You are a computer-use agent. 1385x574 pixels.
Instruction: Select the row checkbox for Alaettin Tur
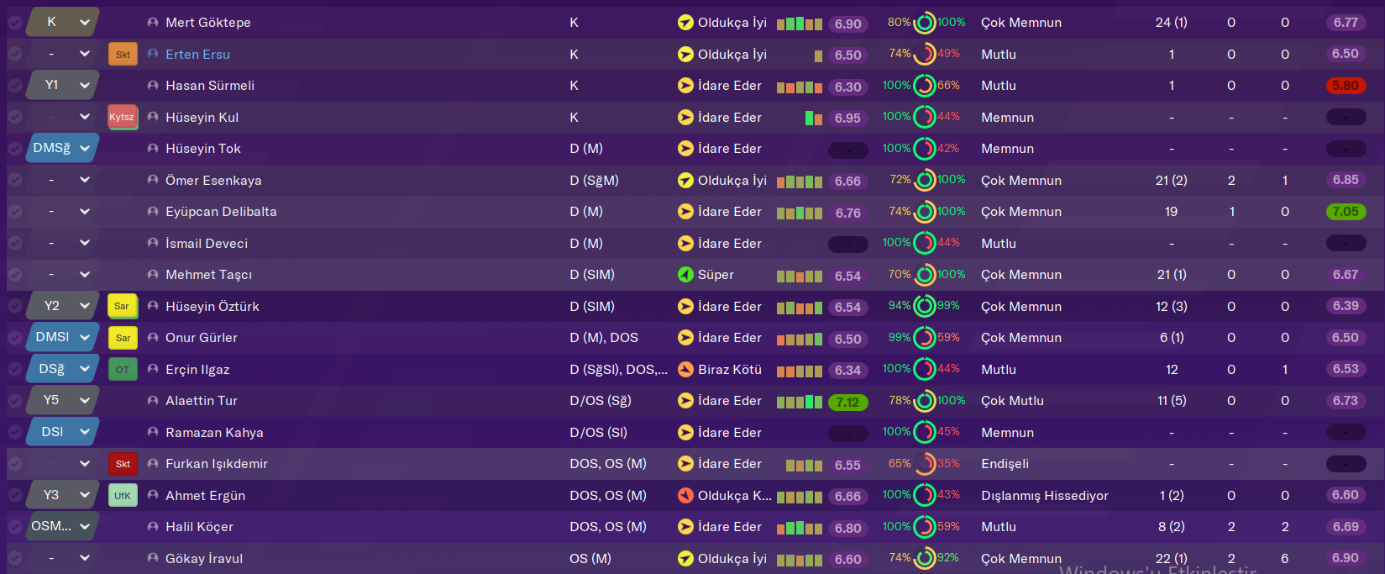[14, 401]
